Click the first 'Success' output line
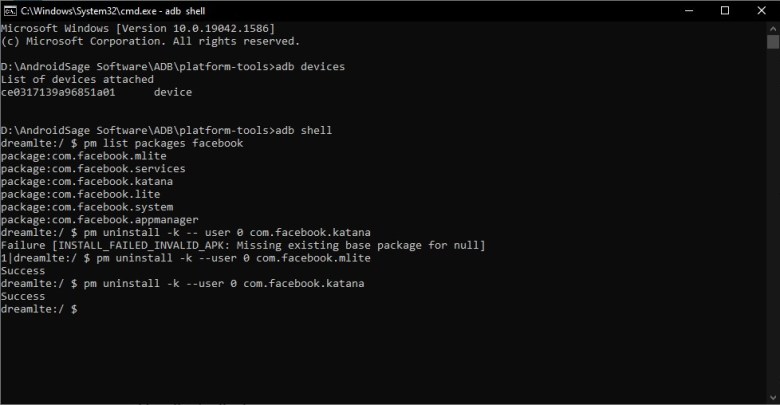This screenshot has height=405, width=780. click(x=23, y=271)
